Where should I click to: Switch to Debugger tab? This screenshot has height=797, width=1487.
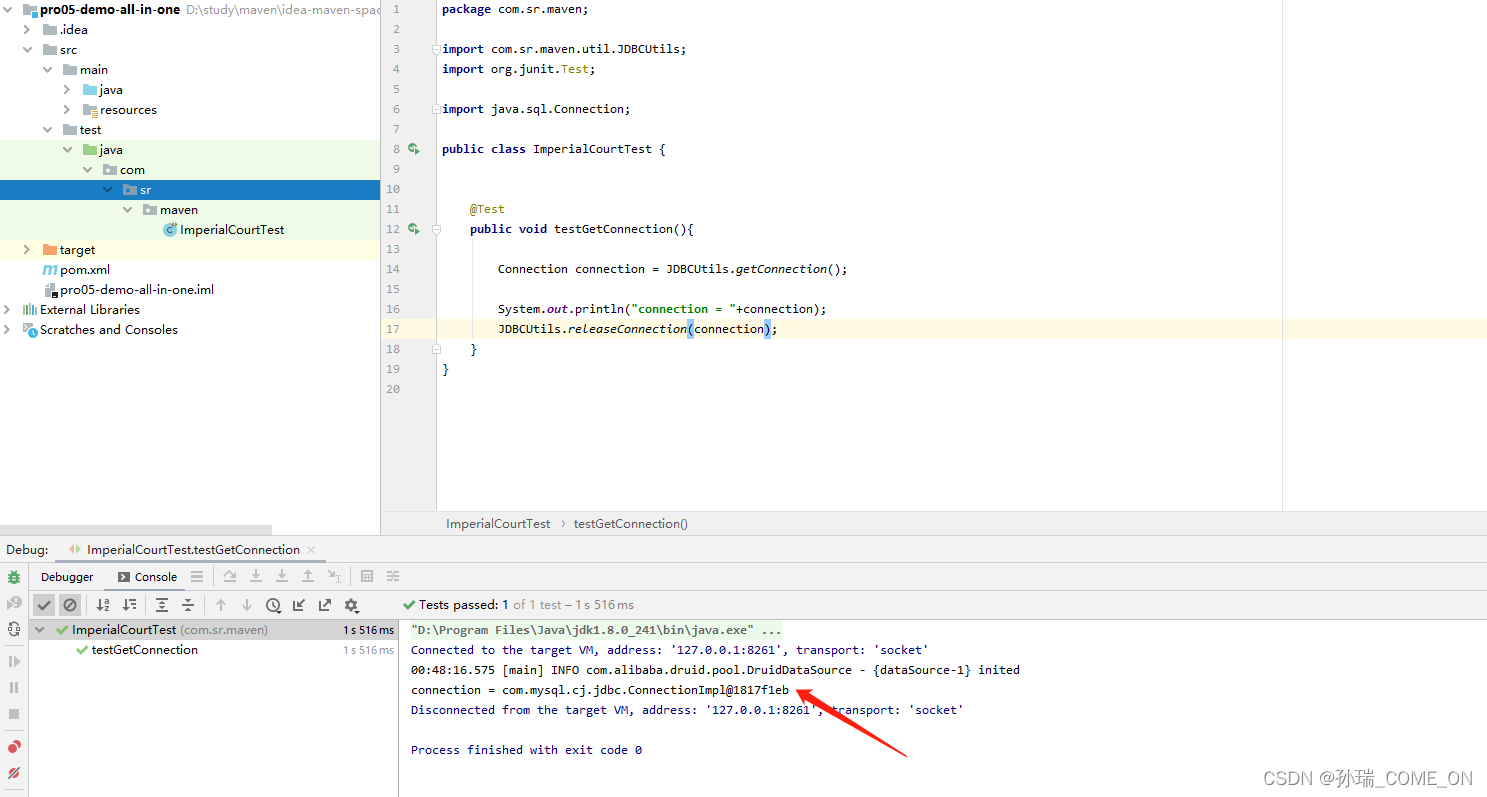point(67,577)
